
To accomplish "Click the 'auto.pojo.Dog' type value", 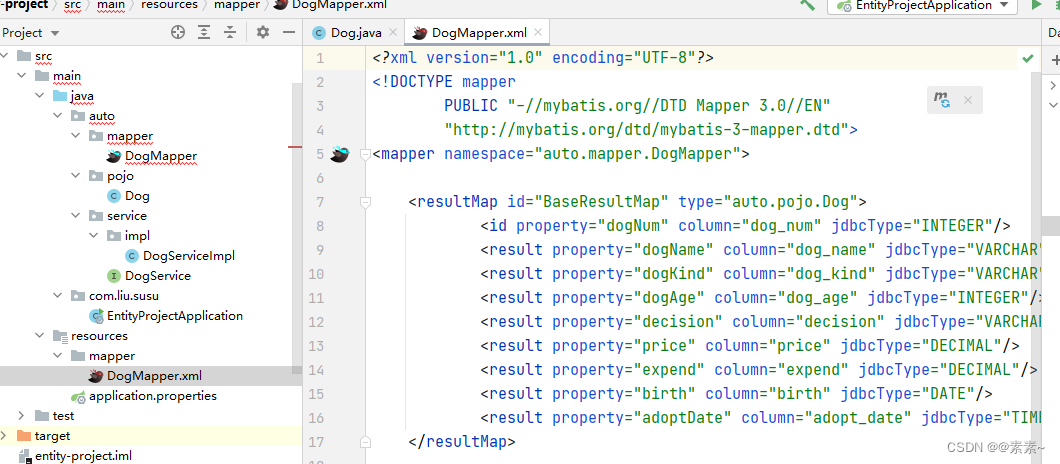I will coord(791,202).
